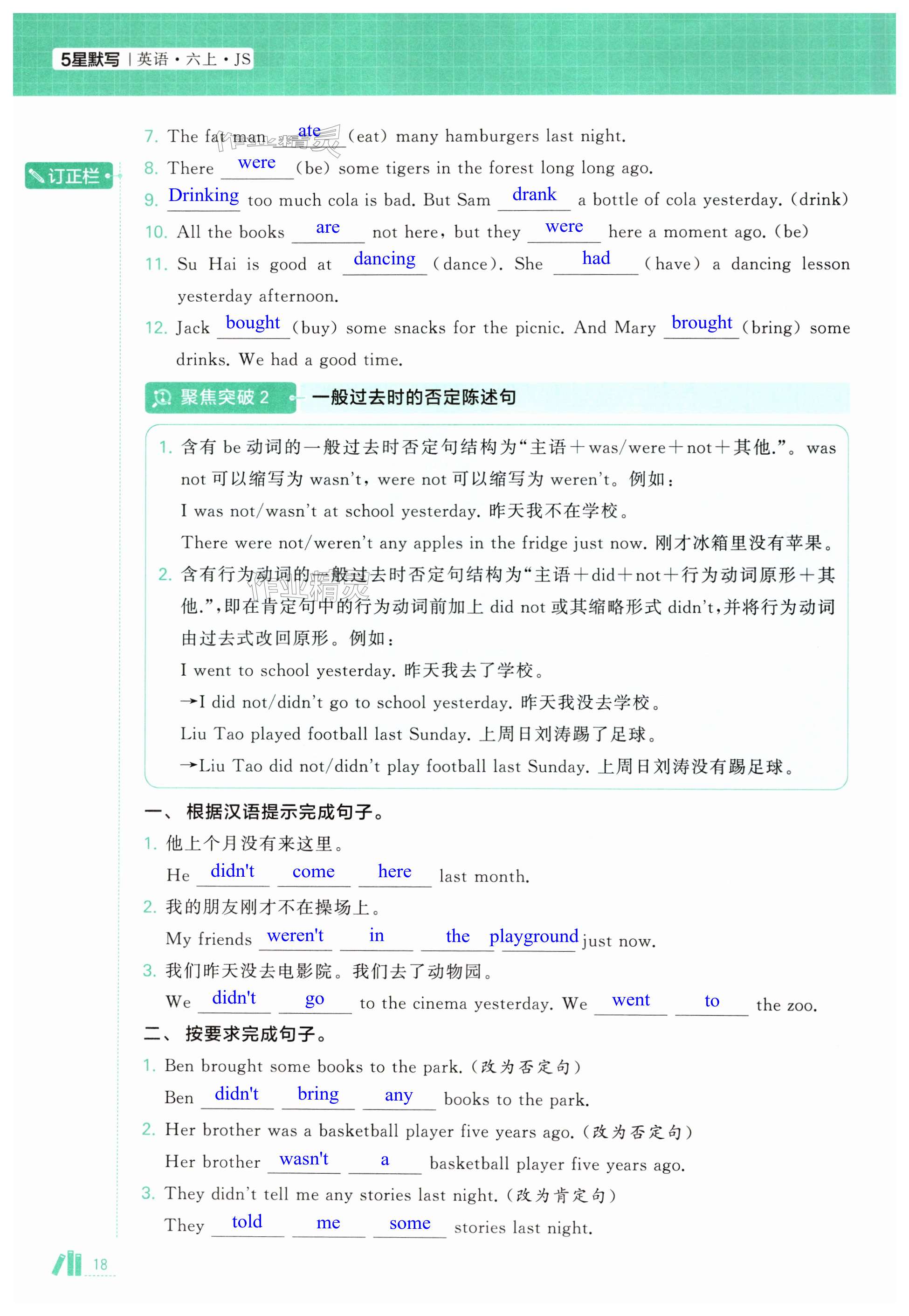Click the heading 根据汉语提示完成句子
Screen dimensions: 909x1316
coord(285,811)
